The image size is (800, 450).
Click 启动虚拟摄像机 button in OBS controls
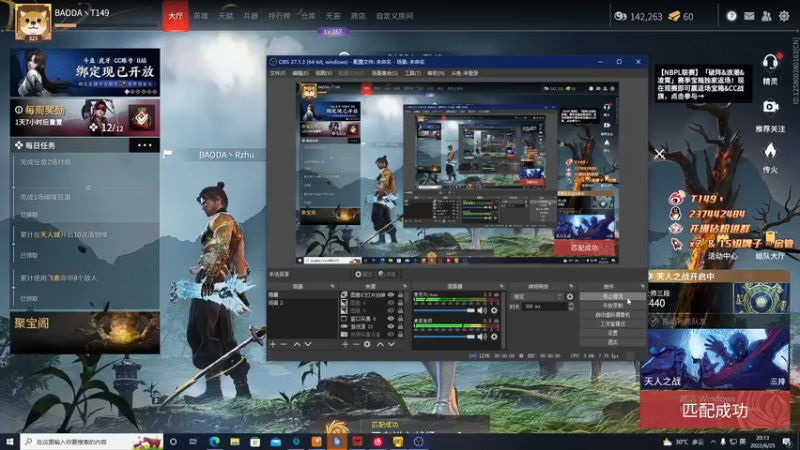(x=612, y=314)
